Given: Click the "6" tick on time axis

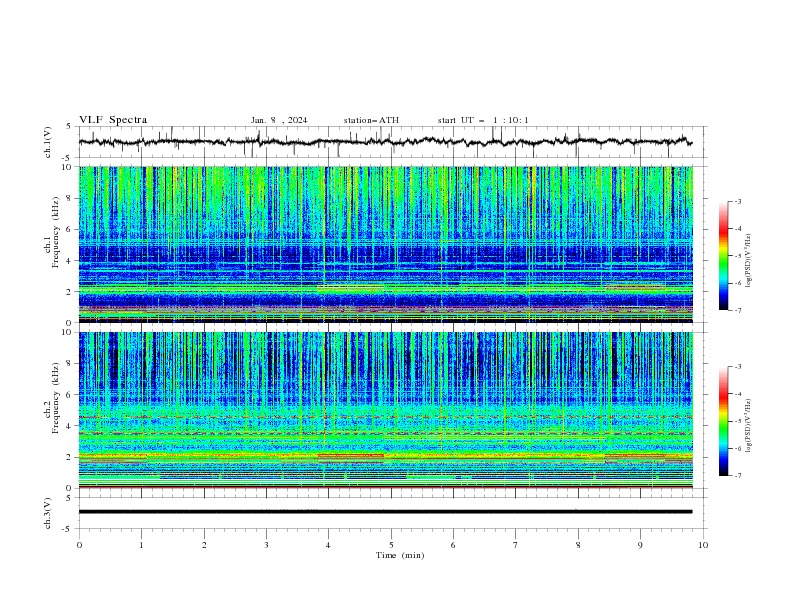Looking at the screenshot, I should (453, 545).
